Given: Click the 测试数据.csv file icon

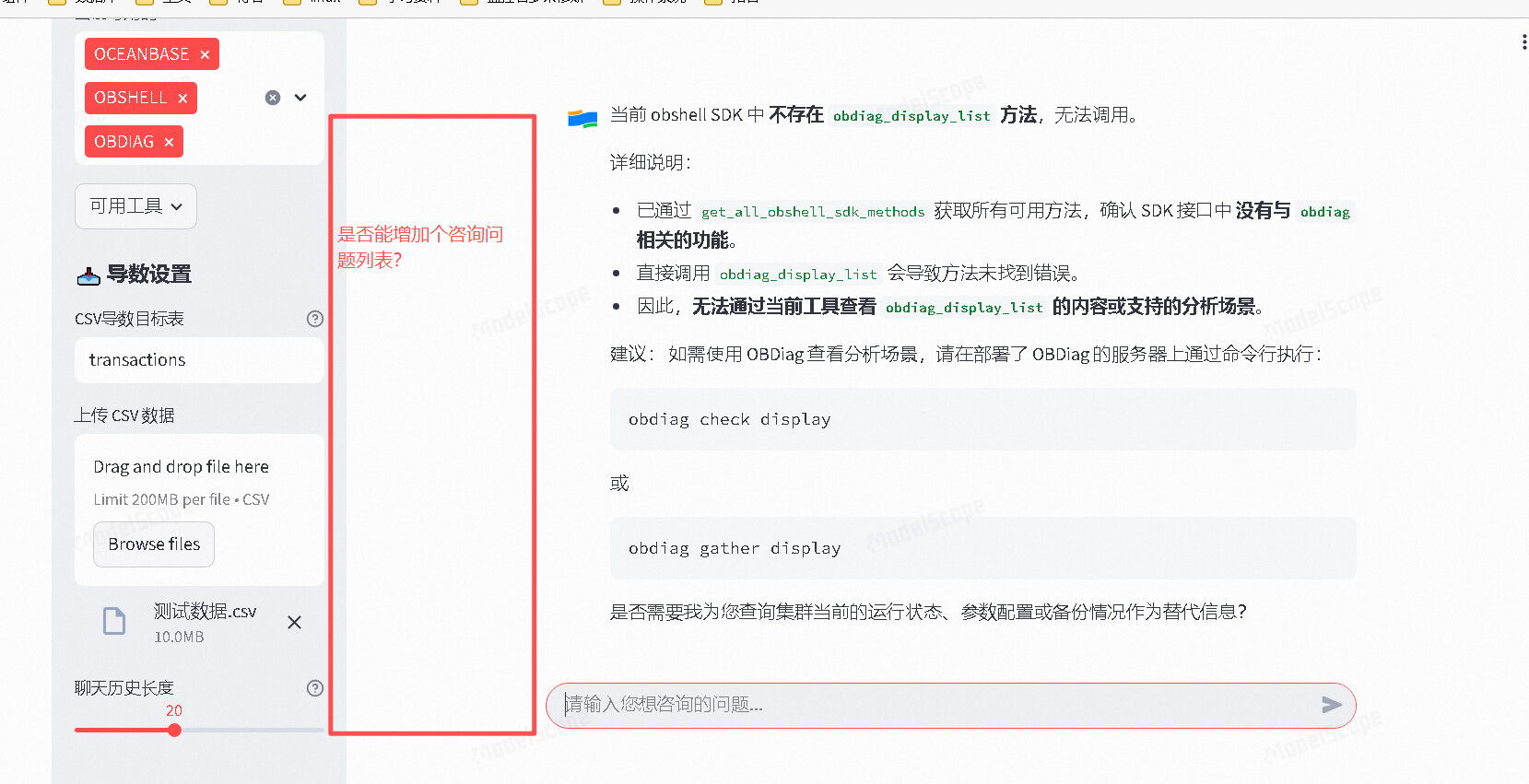Looking at the screenshot, I should [114, 621].
